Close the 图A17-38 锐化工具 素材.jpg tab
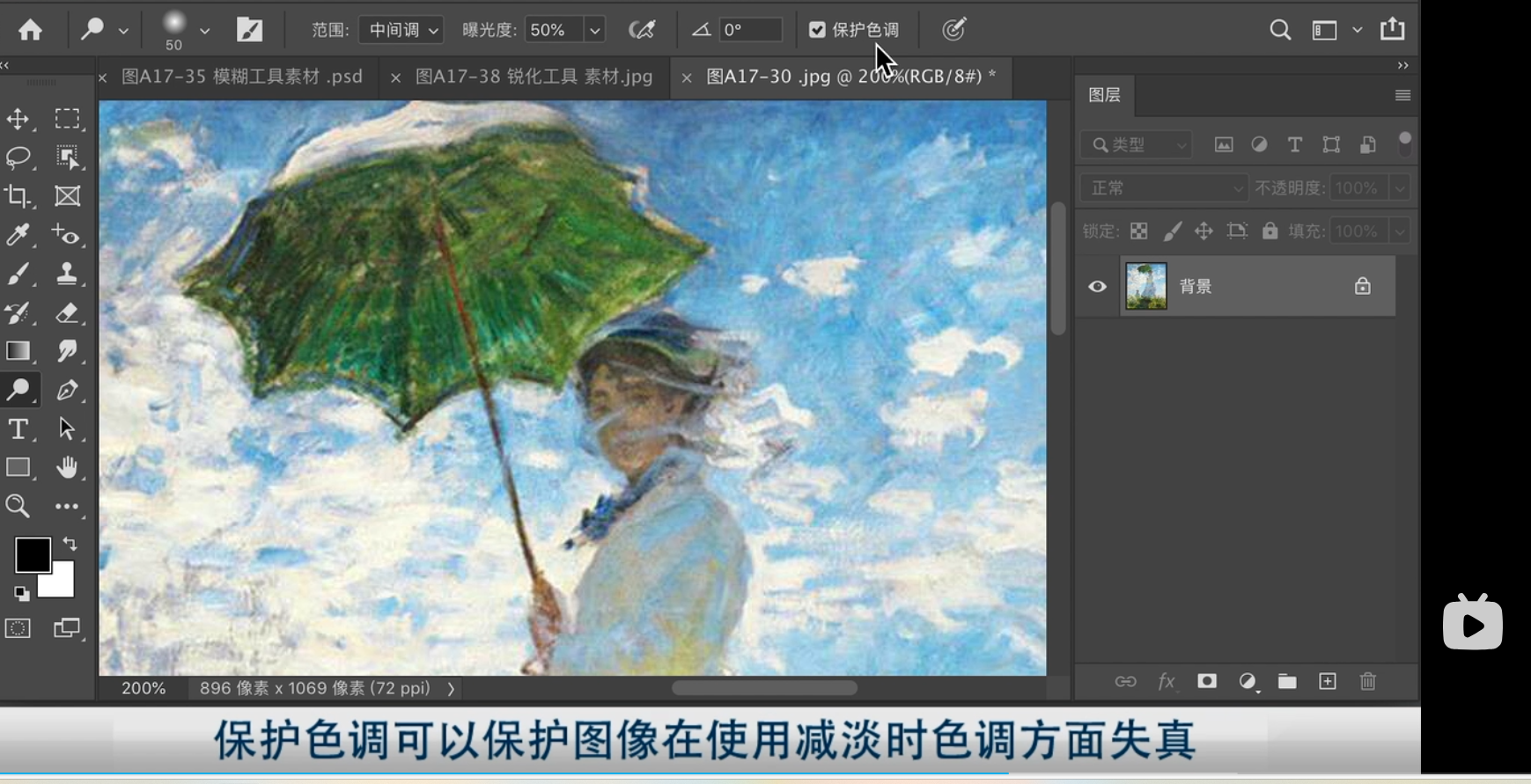 396,78
